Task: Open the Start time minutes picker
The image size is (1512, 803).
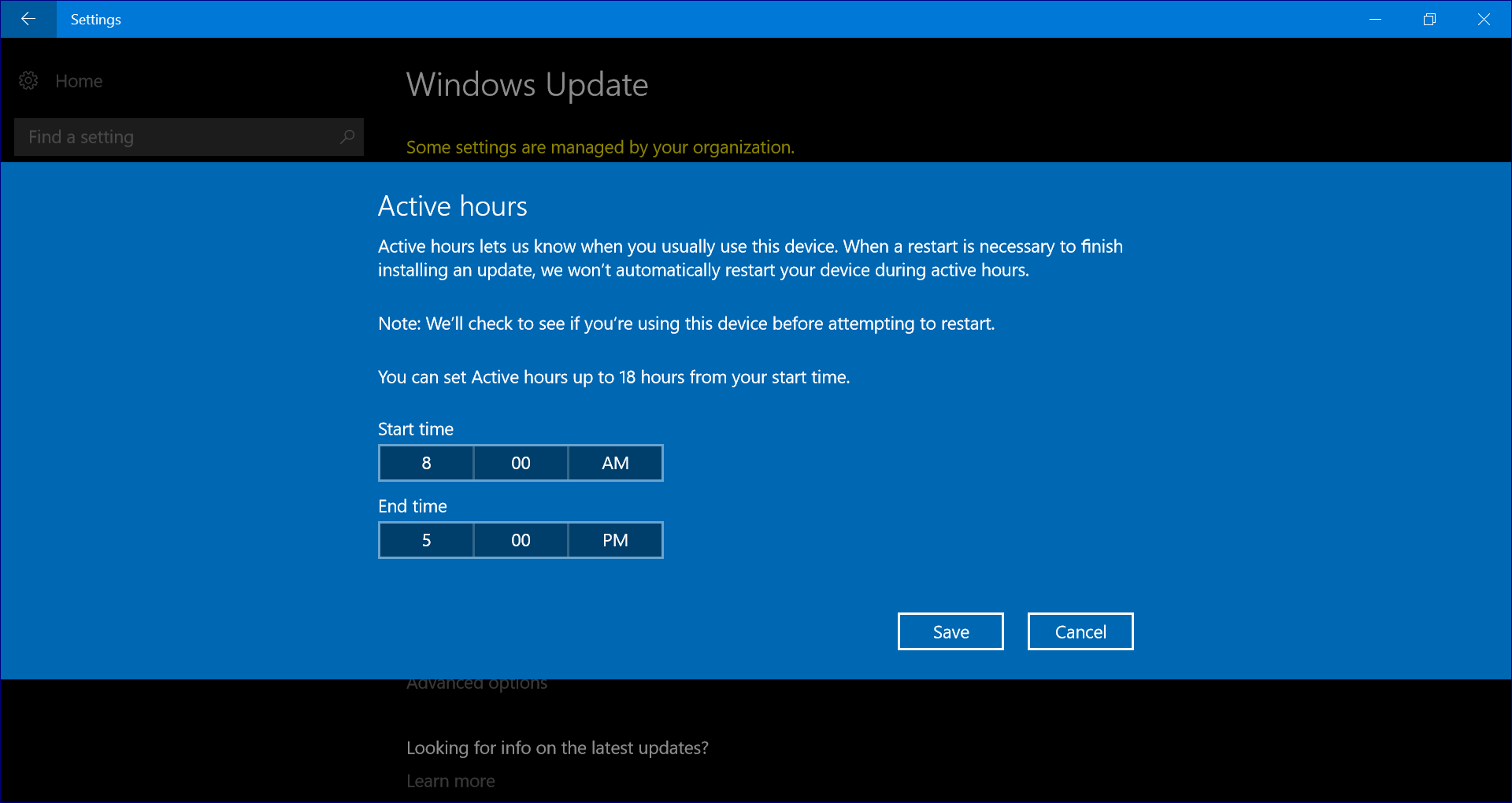Action: pyautogui.click(x=521, y=463)
